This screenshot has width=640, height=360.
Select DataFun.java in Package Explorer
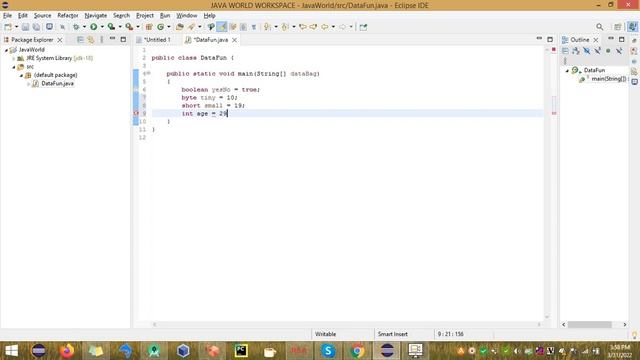tap(57, 84)
